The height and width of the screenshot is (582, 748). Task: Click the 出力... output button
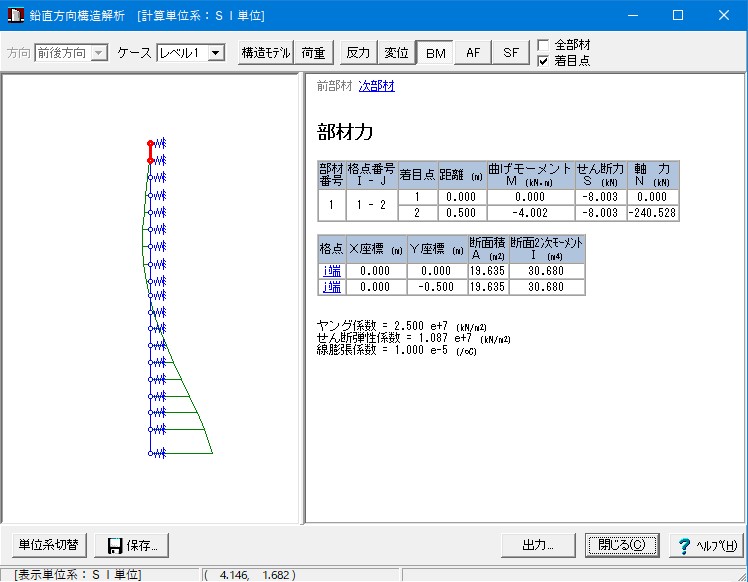[538, 545]
